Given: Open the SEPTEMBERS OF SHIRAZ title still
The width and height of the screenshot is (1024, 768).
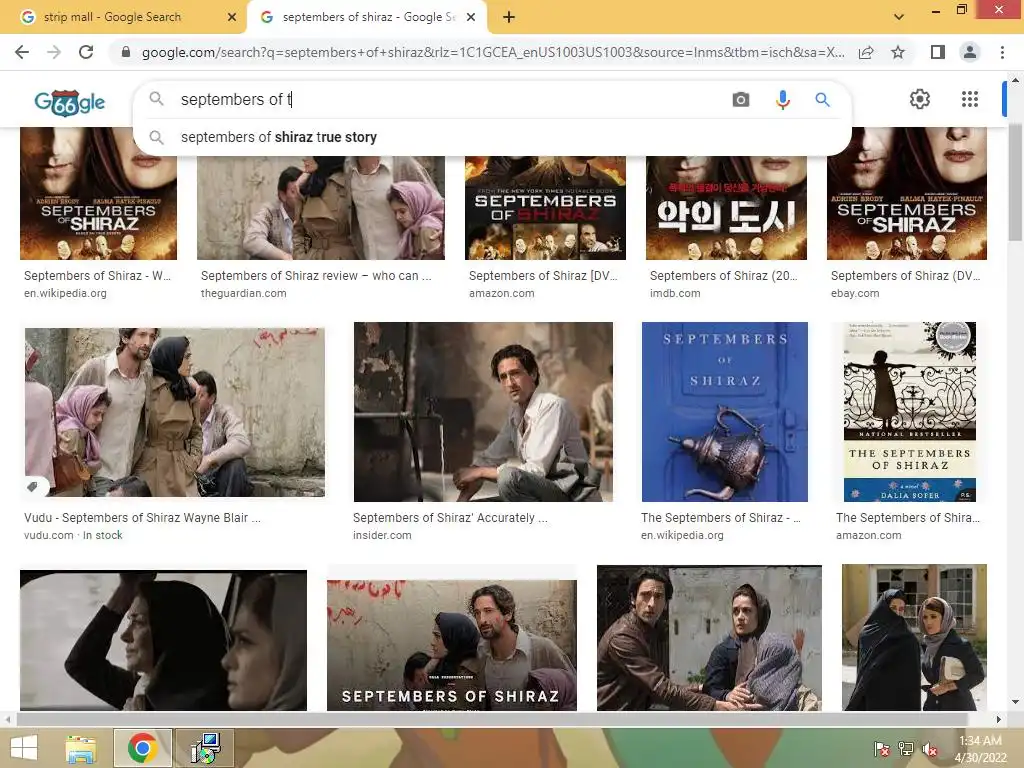Looking at the screenshot, I should pyautogui.click(x=452, y=645).
